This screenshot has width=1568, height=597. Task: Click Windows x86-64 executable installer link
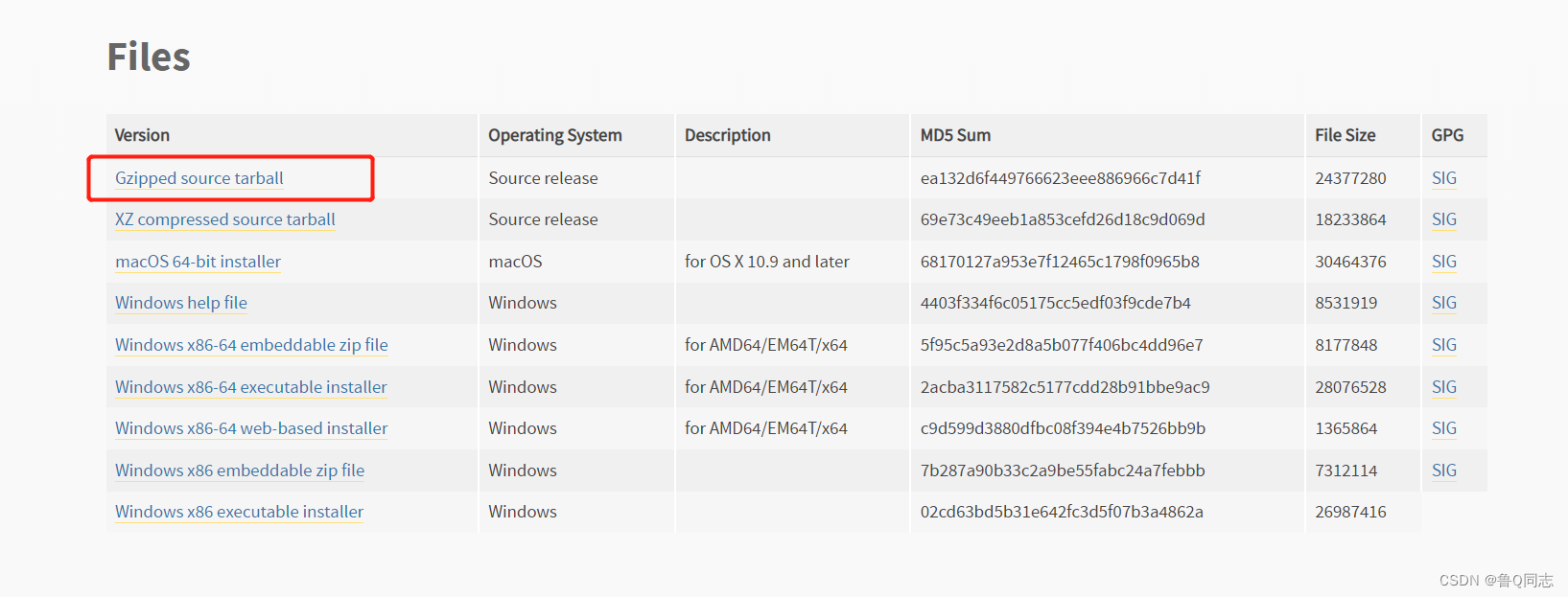pos(250,387)
